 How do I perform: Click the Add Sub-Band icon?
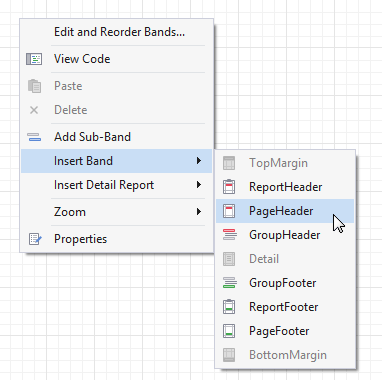pyautogui.click(x=34, y=137)
